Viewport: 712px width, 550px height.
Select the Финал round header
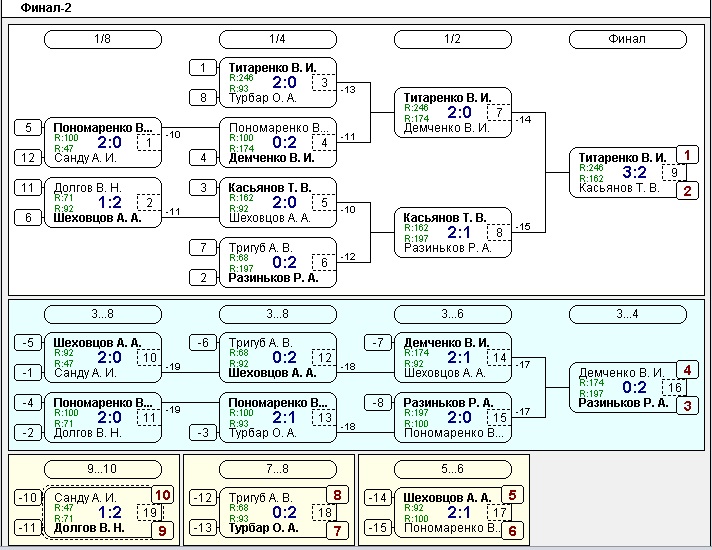click(x=628, y=39)
